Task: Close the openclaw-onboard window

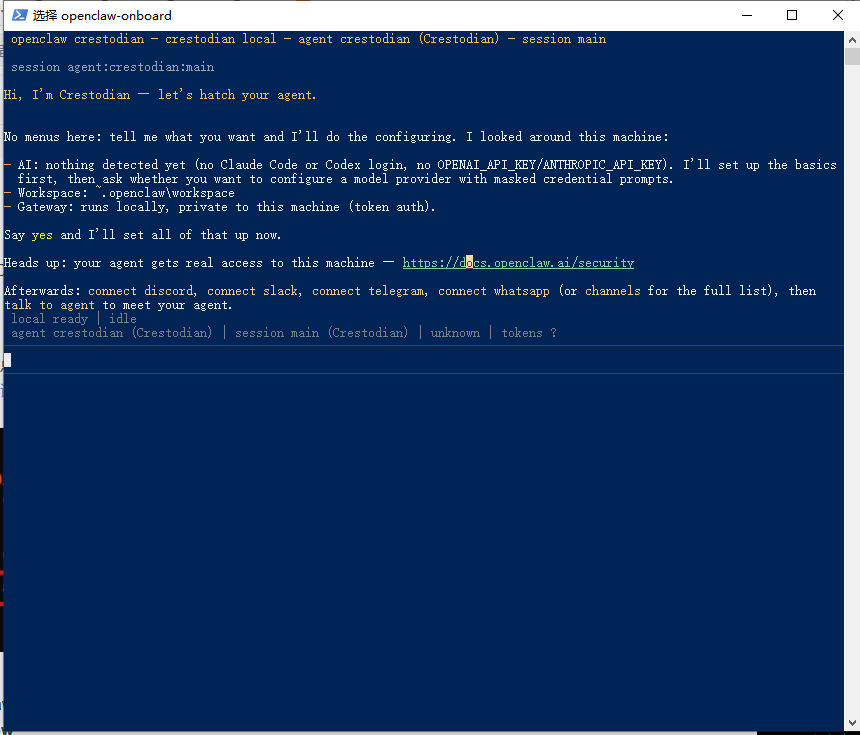Action: [838, 15]
